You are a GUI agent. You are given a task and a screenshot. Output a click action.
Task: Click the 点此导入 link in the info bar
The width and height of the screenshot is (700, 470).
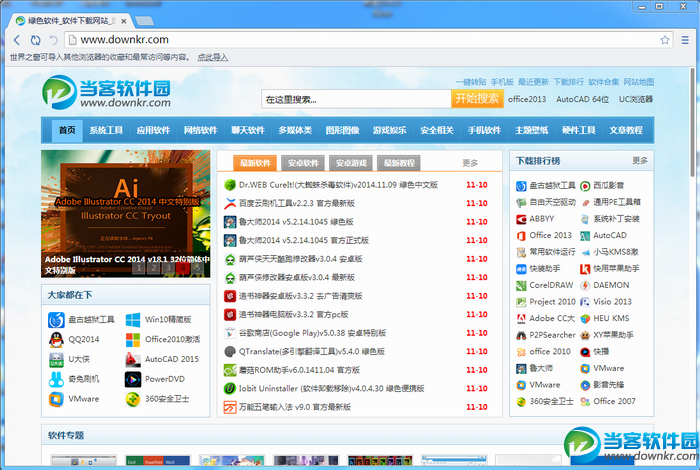[x=212, y=58]
